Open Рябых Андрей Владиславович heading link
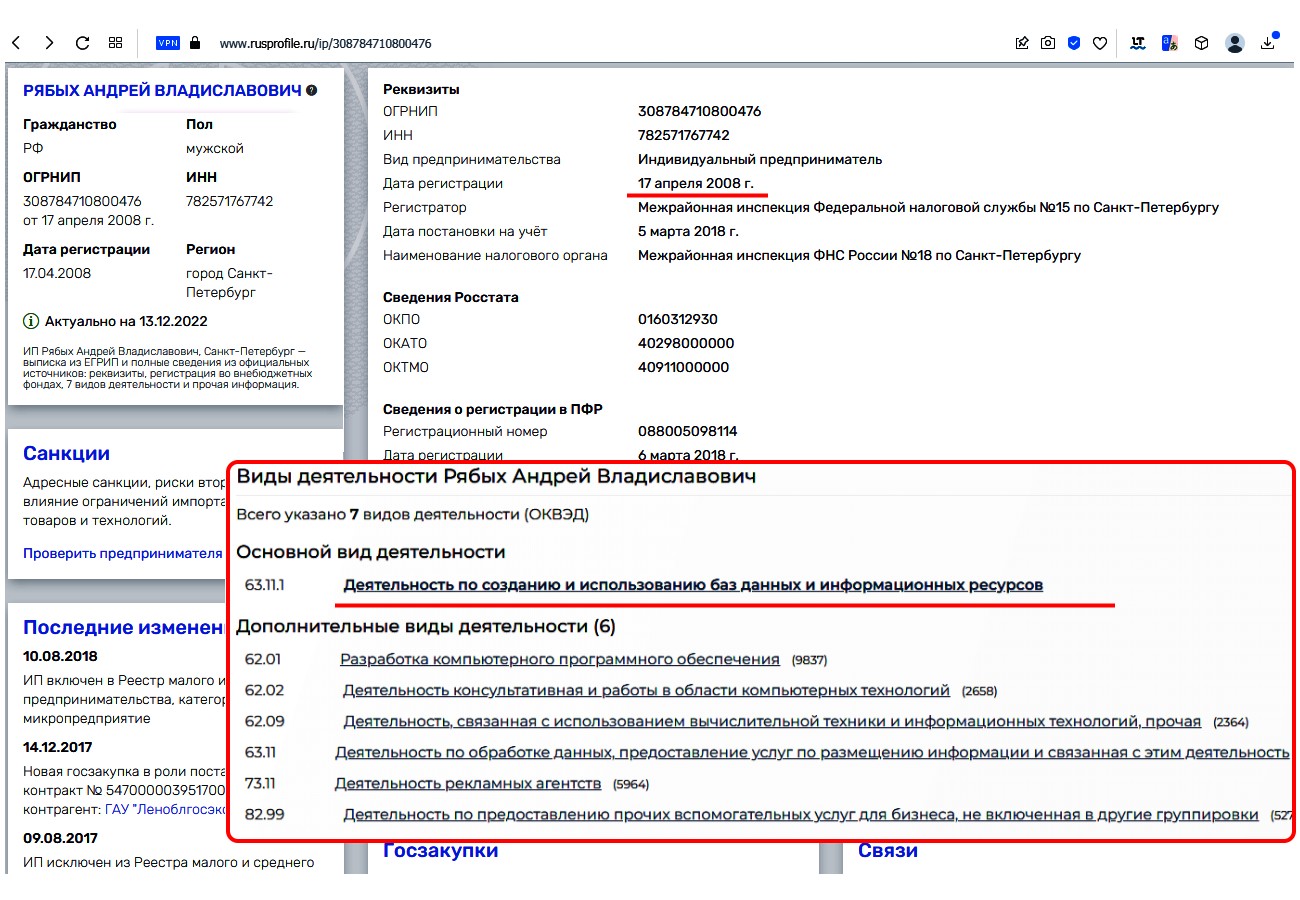The image size is (1300, 900). (162, 91)
